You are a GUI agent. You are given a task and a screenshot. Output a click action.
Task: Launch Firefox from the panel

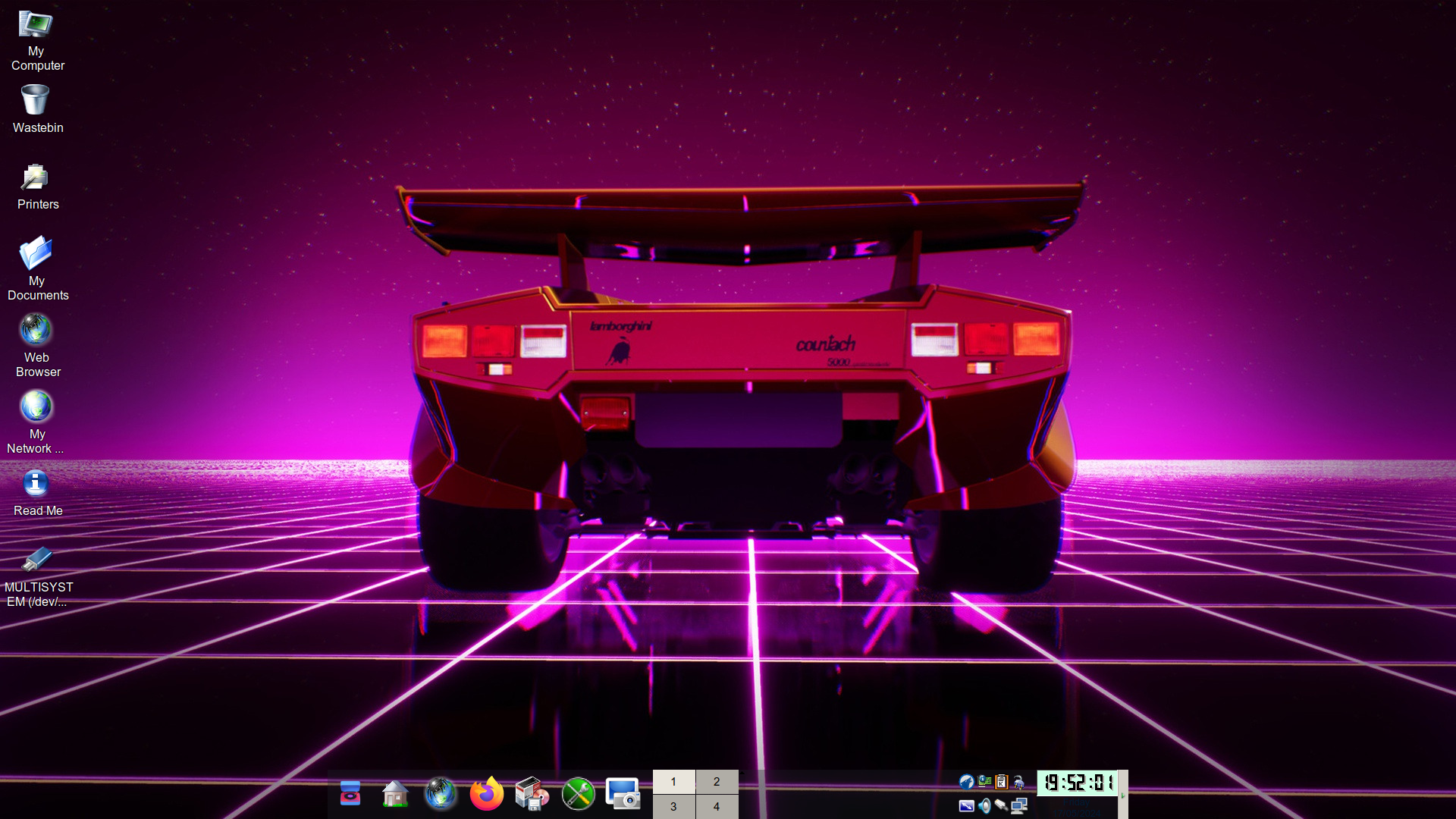487,794
